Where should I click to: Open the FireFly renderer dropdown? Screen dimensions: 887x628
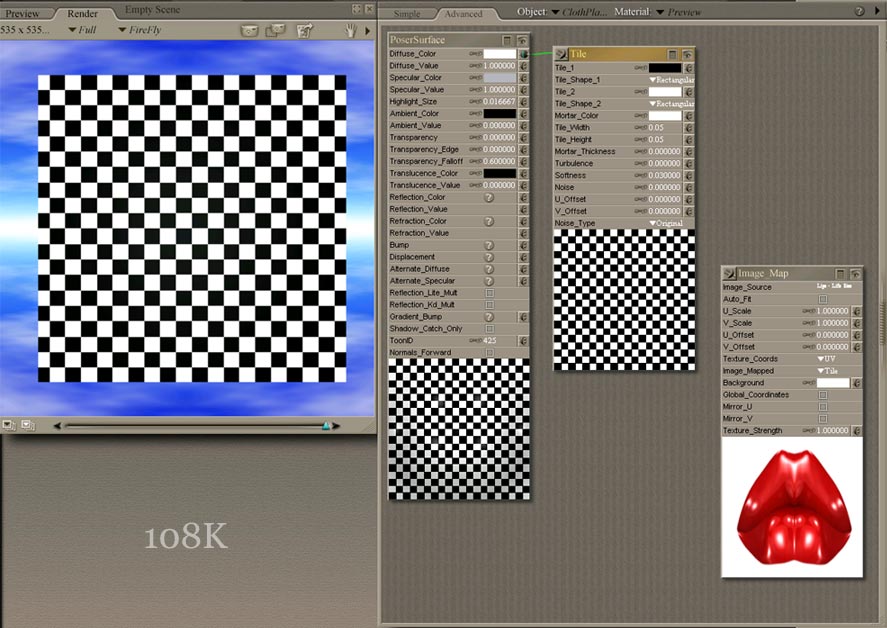coord(140,30)
